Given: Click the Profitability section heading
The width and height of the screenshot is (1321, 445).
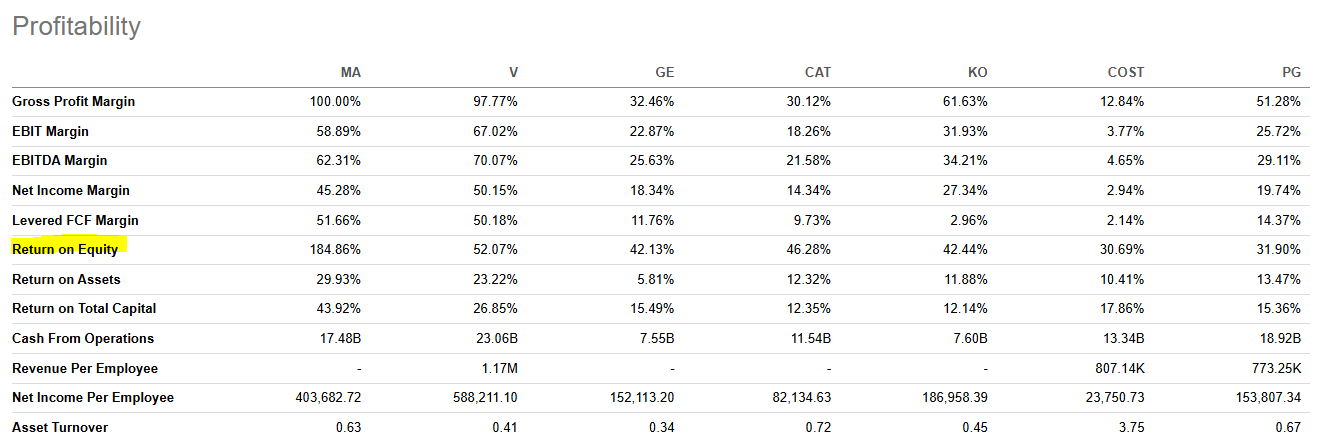Looking at the screenshot, I should 76,26.
